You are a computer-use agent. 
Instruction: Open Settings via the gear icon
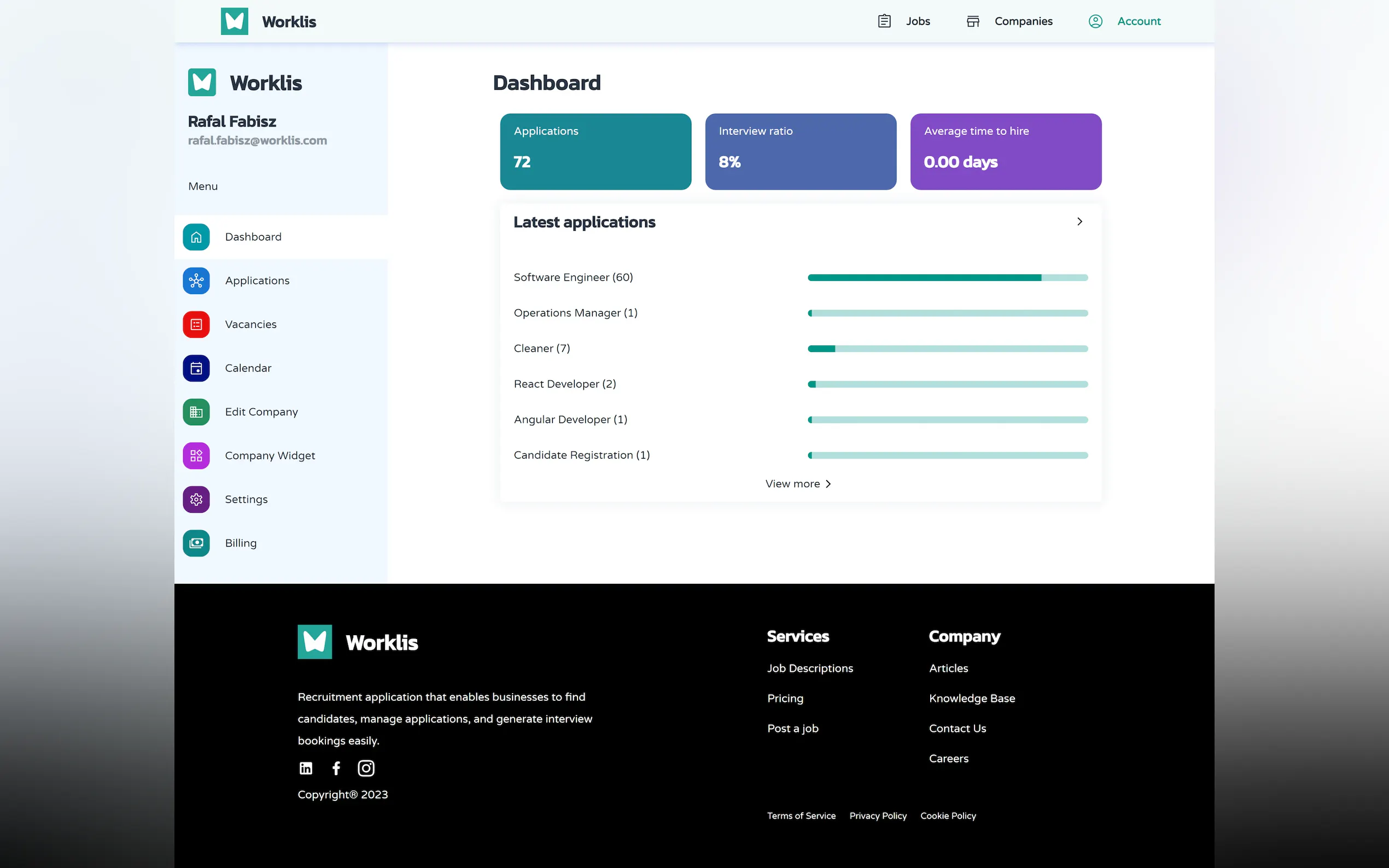(x=196, y=499)
